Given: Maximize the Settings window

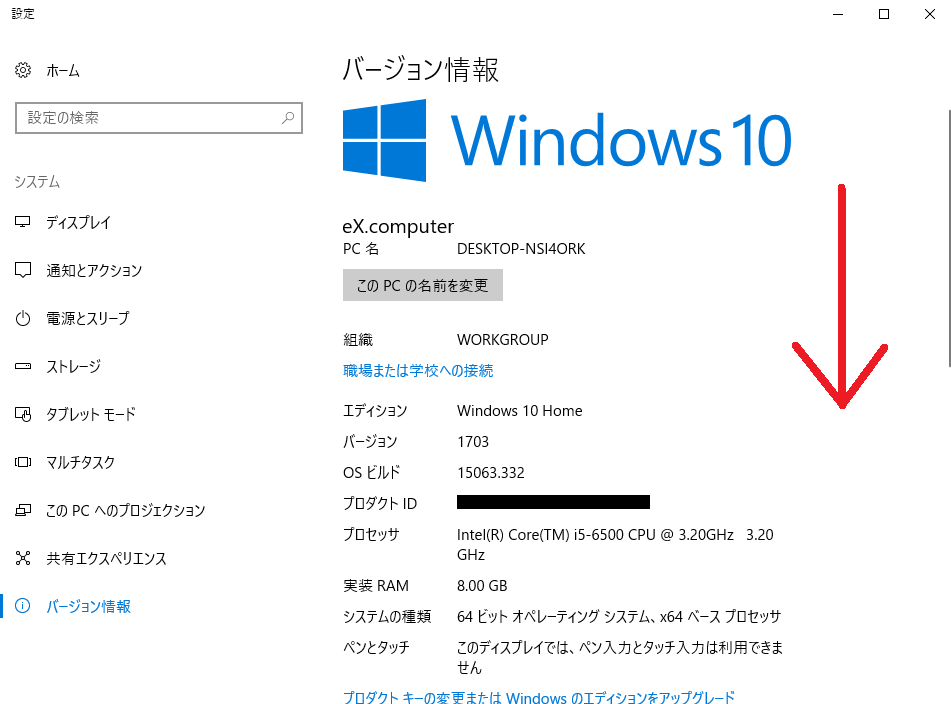Looking at the screenshot, I should click(x=884, y=14).
